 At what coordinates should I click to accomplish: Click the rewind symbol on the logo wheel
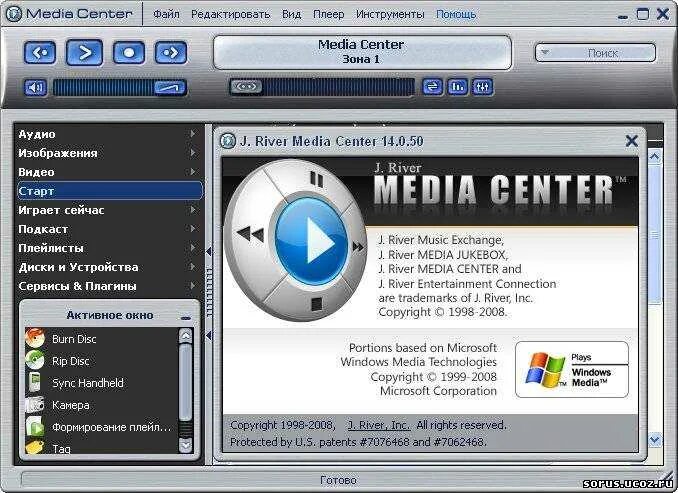250,234
